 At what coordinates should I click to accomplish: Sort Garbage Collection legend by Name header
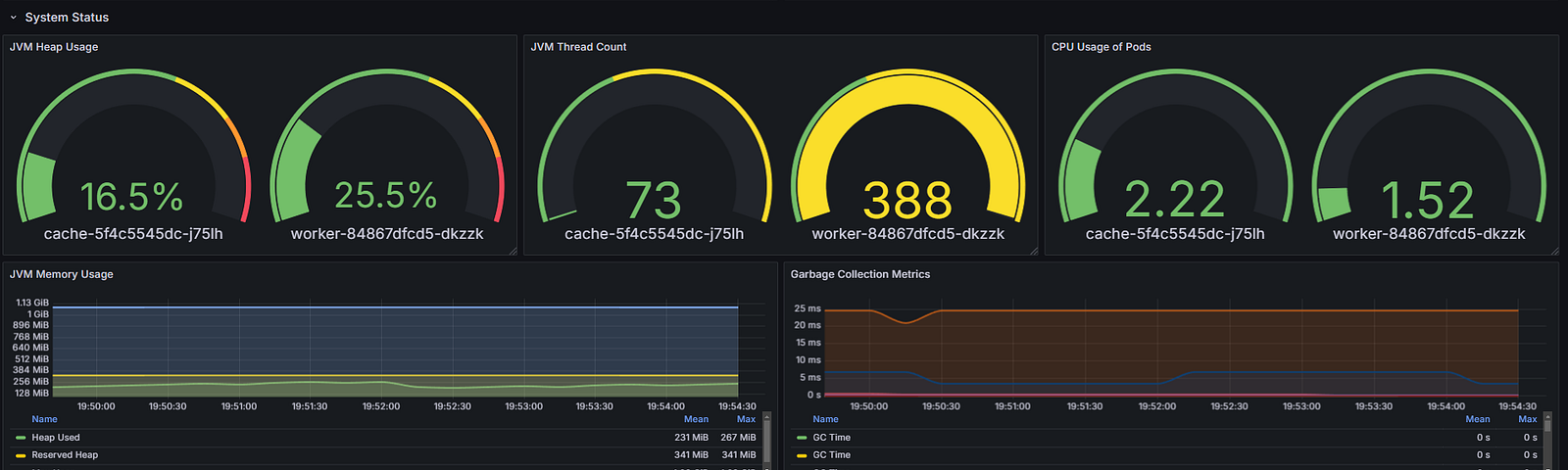click(825, 419)
